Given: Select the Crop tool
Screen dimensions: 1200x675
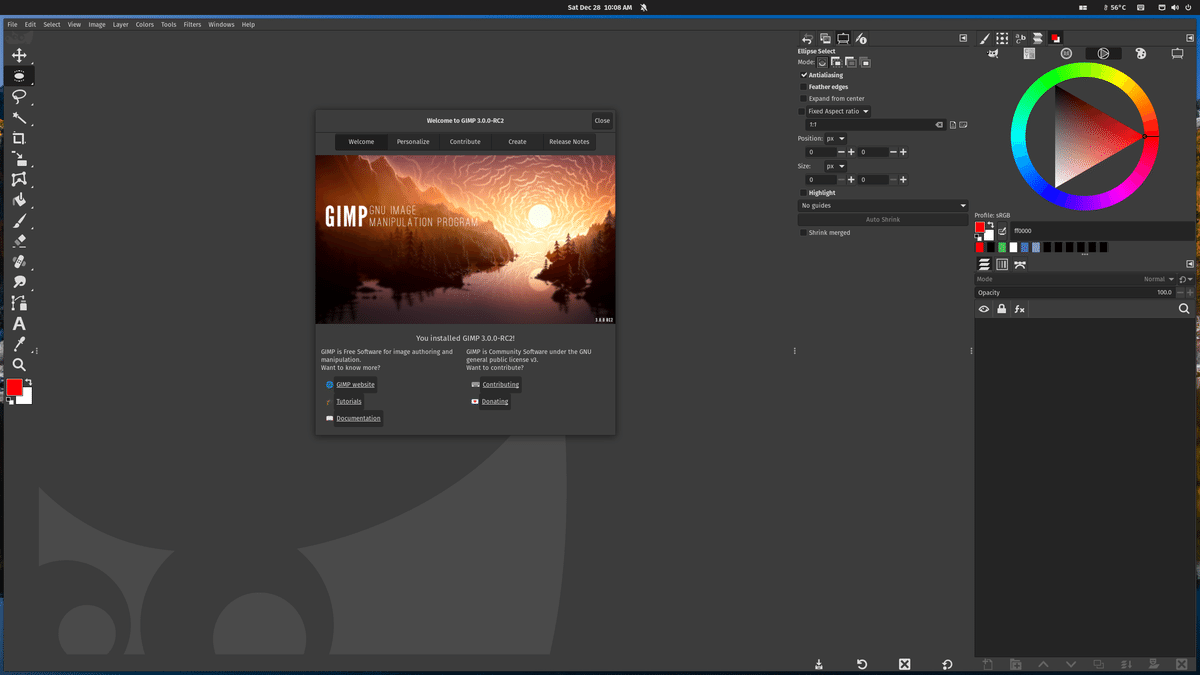Looking at the screenshot, I should (20, 137).
